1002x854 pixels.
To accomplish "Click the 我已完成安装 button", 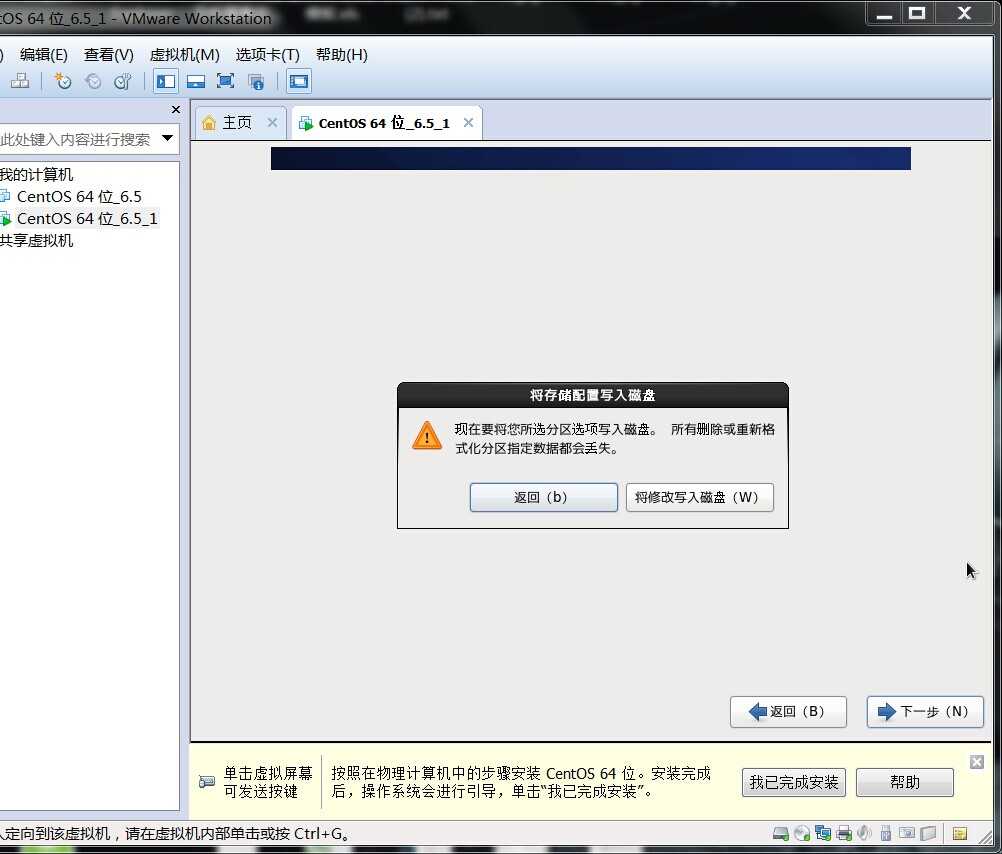I will (x=794, y=782).
